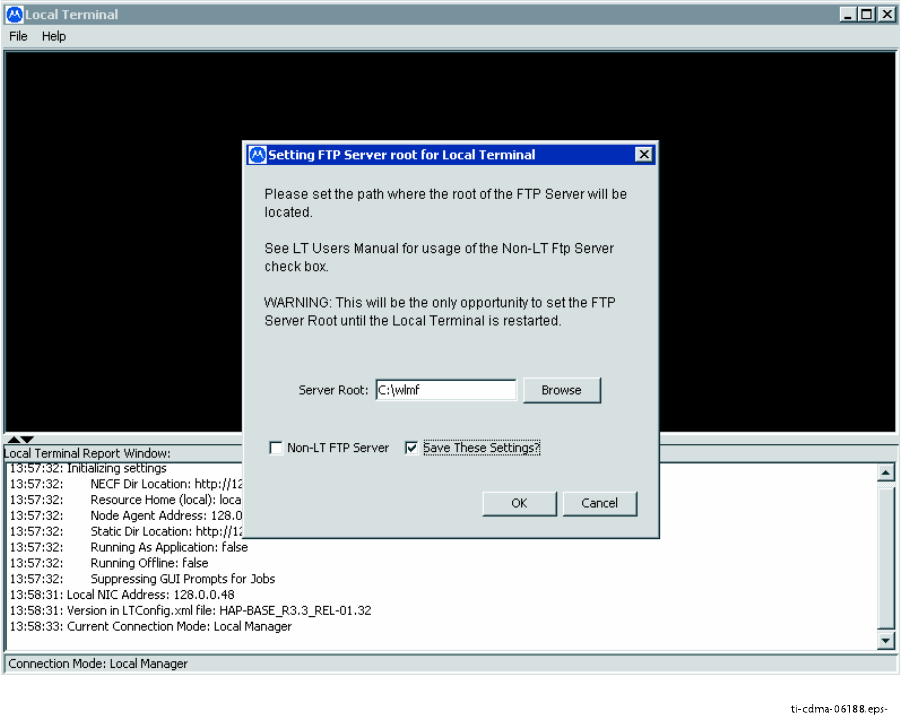Close the Setting FTP Server root dialog
The image size is (901, 715).
click(x=644, y=155)
